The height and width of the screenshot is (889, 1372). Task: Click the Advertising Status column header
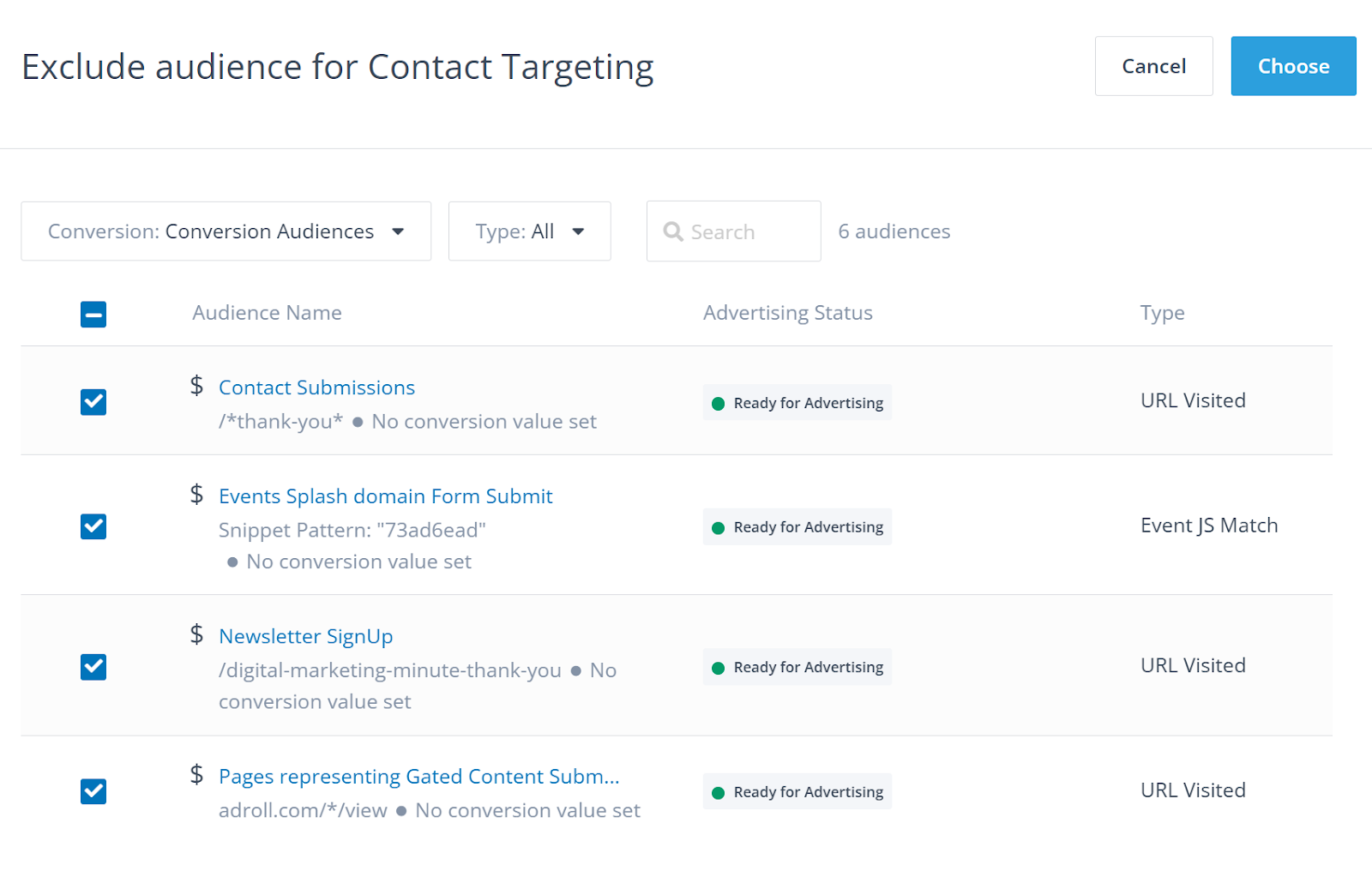(x=787, y=313)
